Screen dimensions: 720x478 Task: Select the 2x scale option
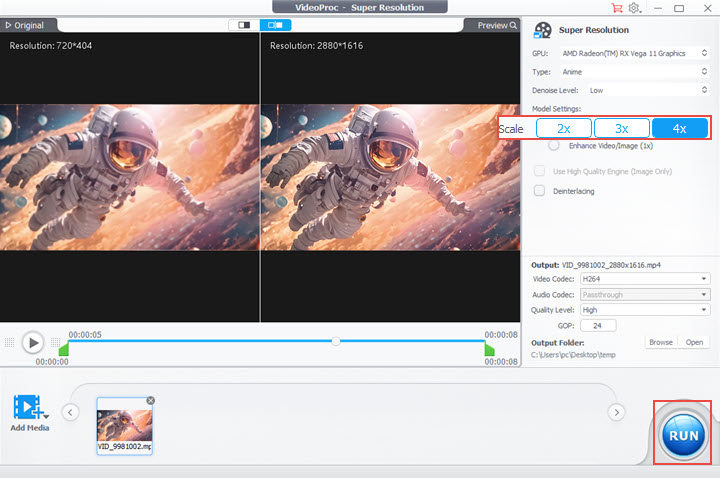tap(563, 129)
